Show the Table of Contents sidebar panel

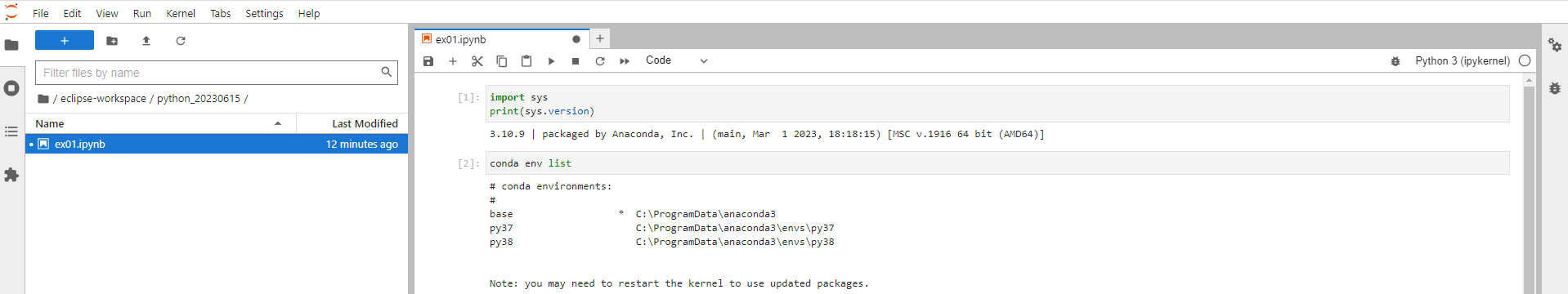11,131
